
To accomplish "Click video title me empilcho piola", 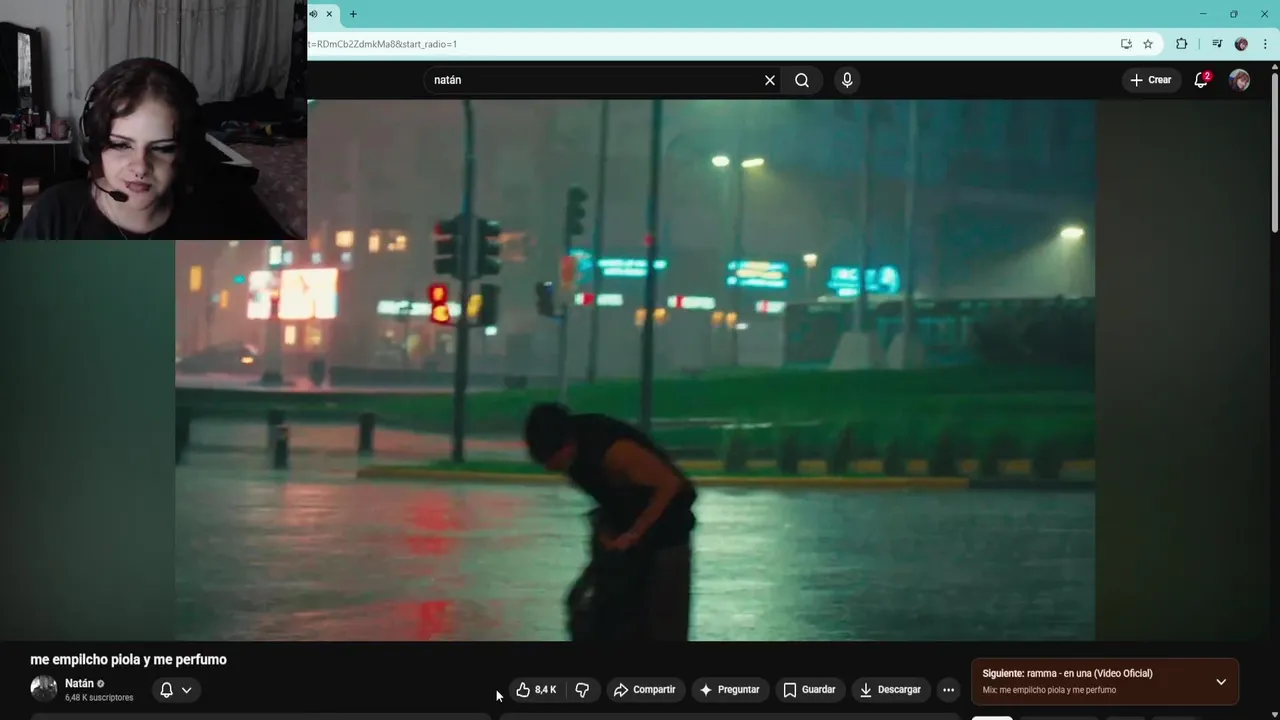I will [x=128, y=660].
